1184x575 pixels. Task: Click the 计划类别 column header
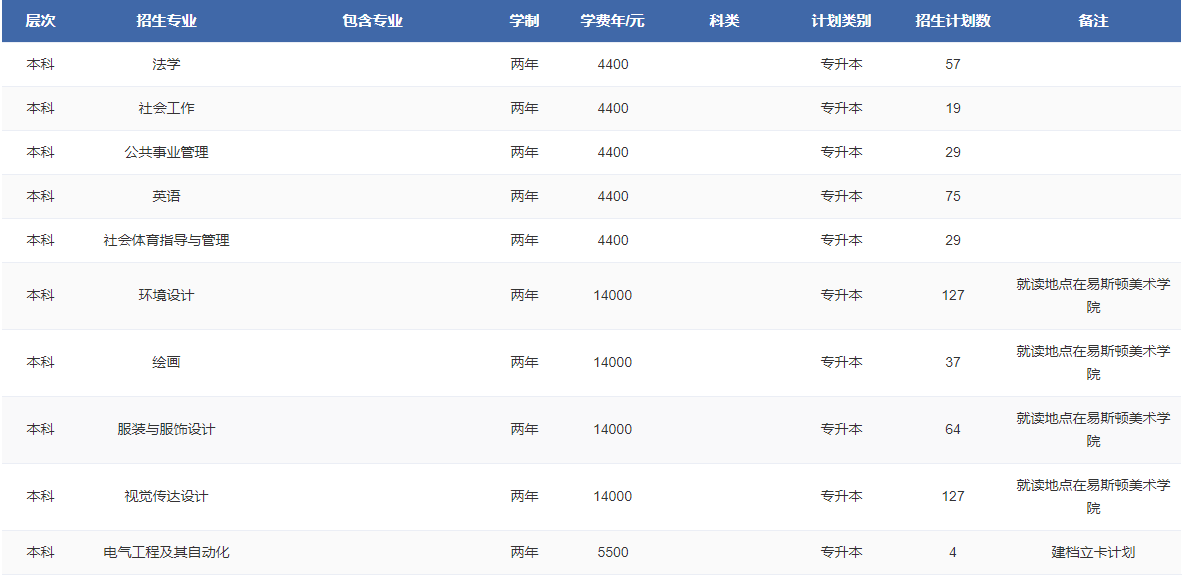click(841, 21)
